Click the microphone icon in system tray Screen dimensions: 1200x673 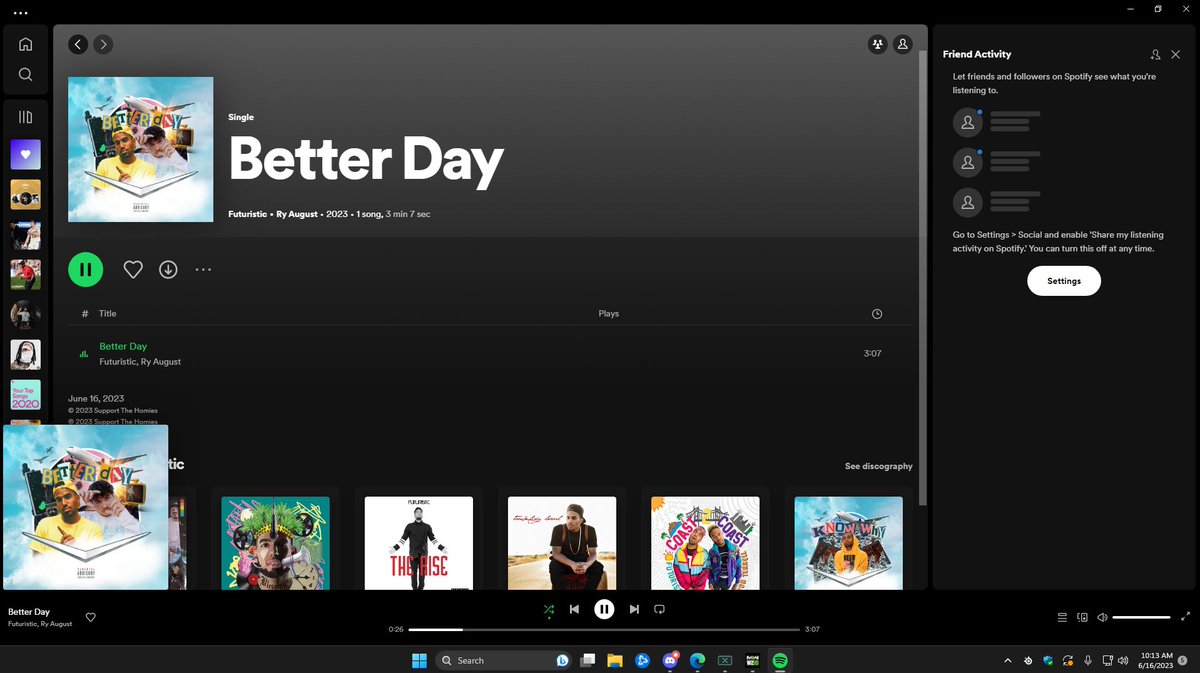(1088, 660)
